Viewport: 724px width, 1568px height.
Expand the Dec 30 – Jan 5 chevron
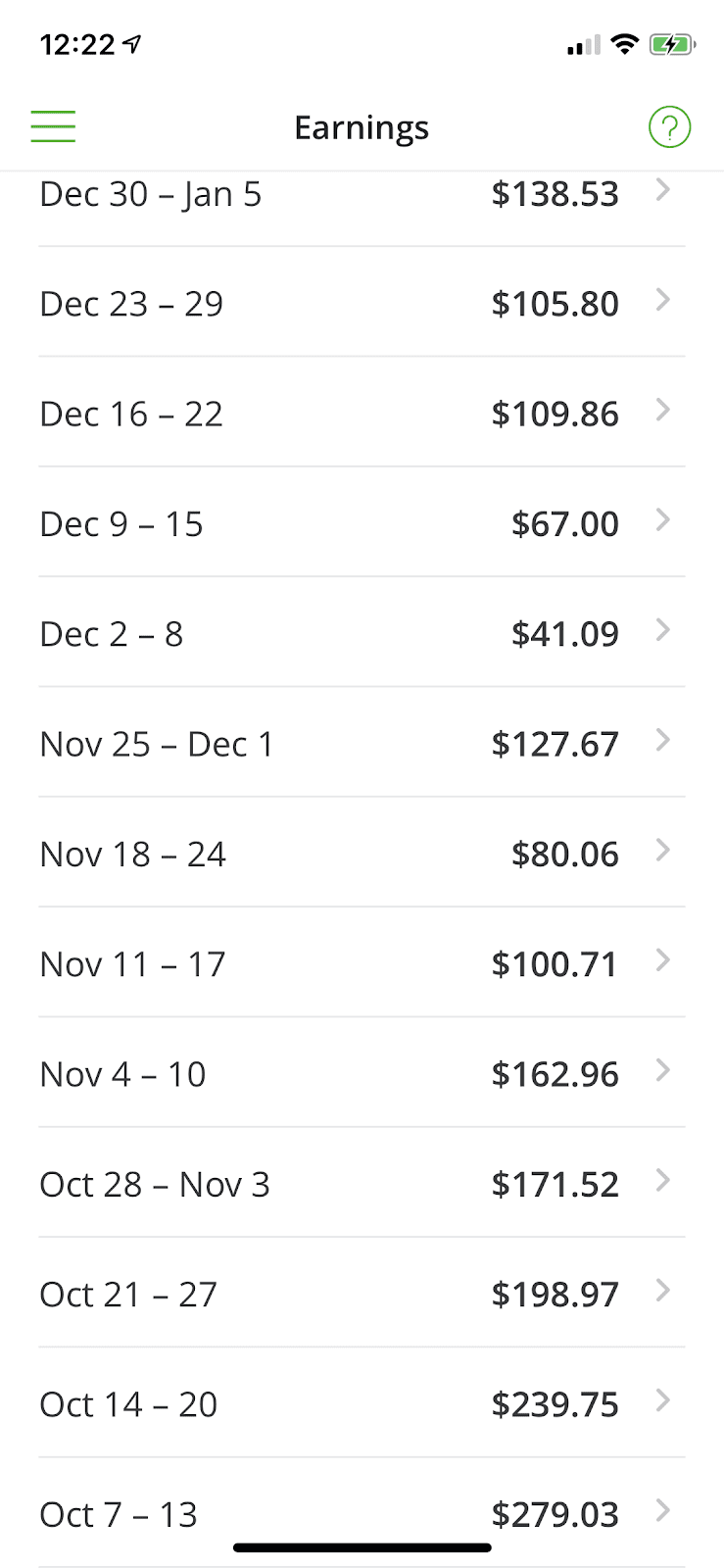pyautogui.click(x=663, y=190)
